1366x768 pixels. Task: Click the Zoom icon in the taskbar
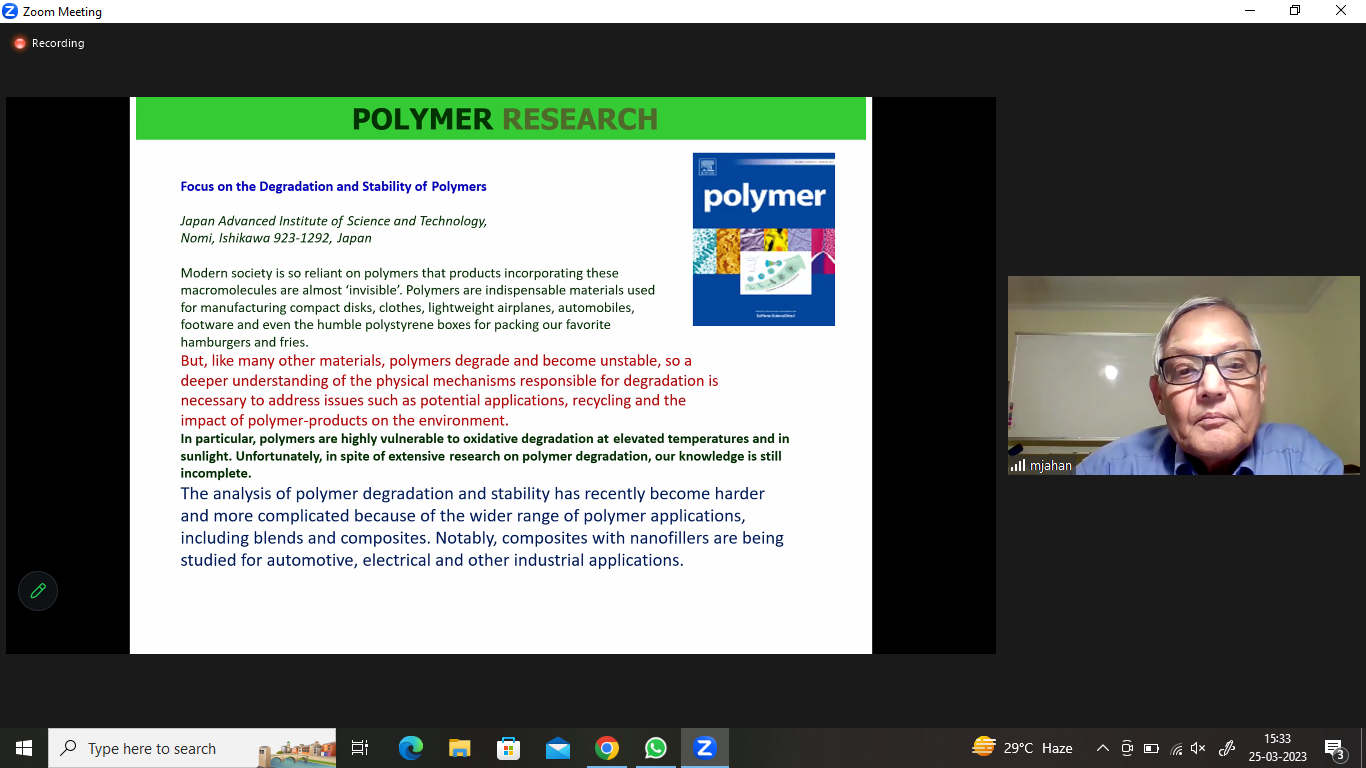tap(704, 748)
